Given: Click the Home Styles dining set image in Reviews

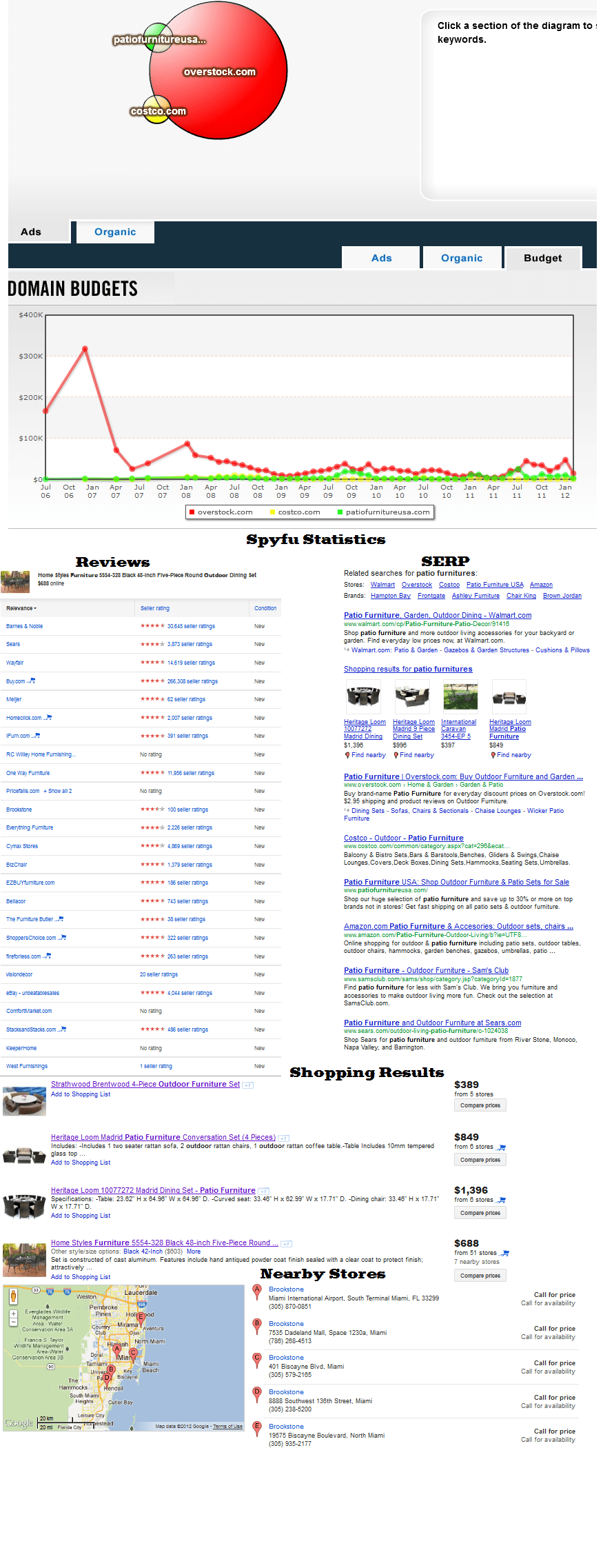Looking at the screenshot, I should [x=15, y=581].
